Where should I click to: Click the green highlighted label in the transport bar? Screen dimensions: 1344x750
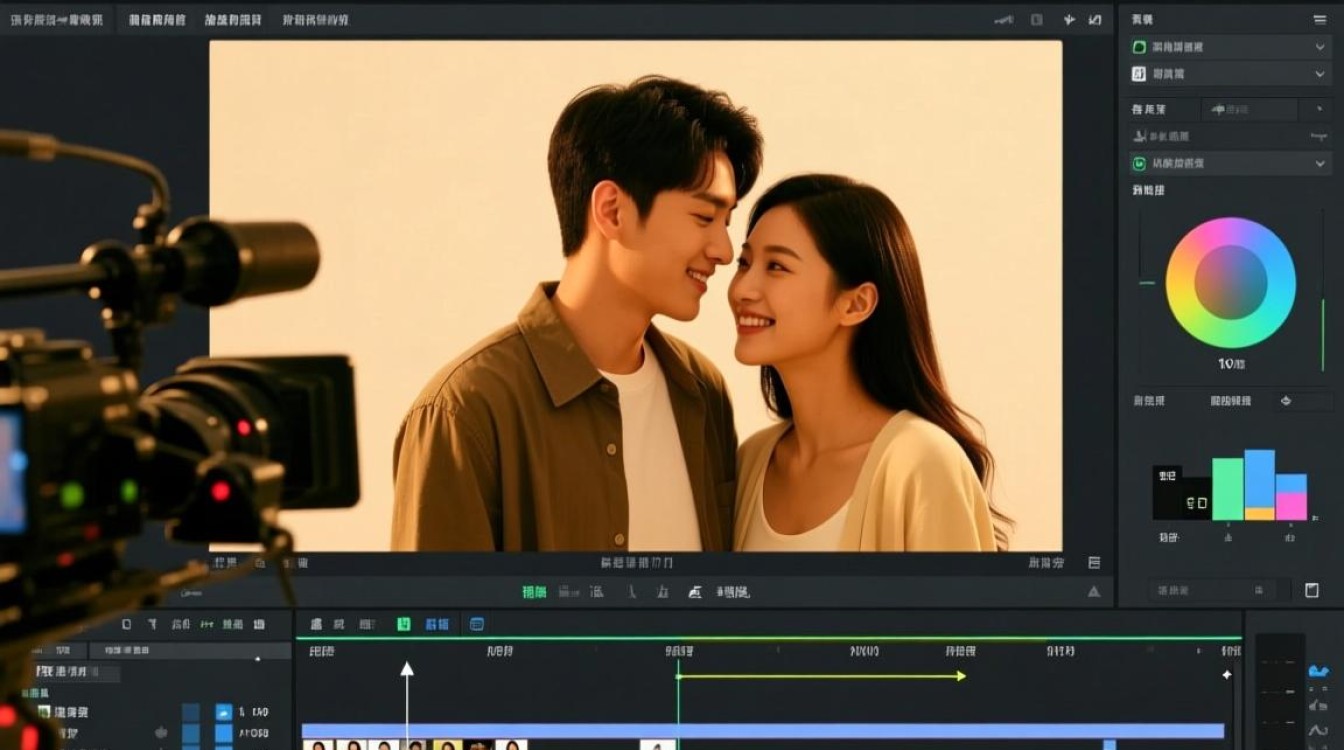[x=535, y=592]
